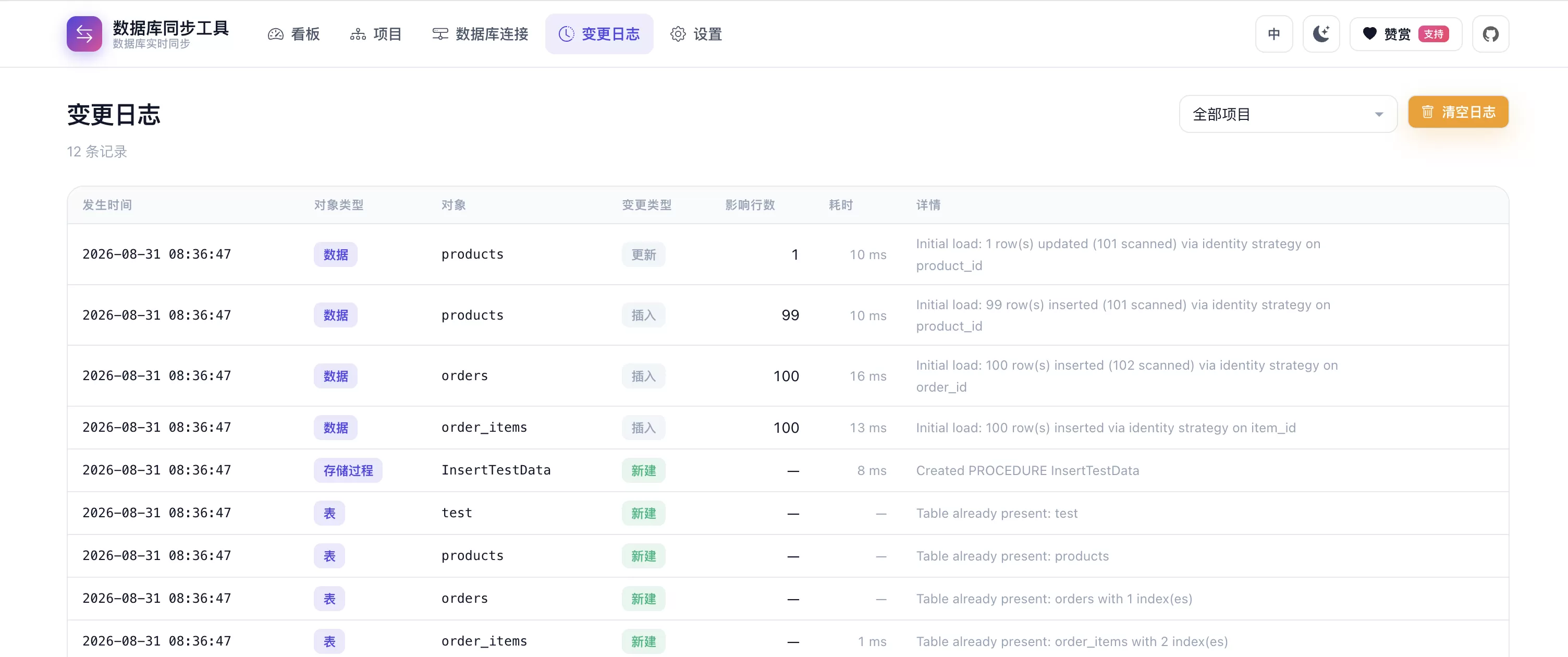Click the 对象类型 column header
The width and height of the screenshot is (1568, 657).
(x=339, y=205)
